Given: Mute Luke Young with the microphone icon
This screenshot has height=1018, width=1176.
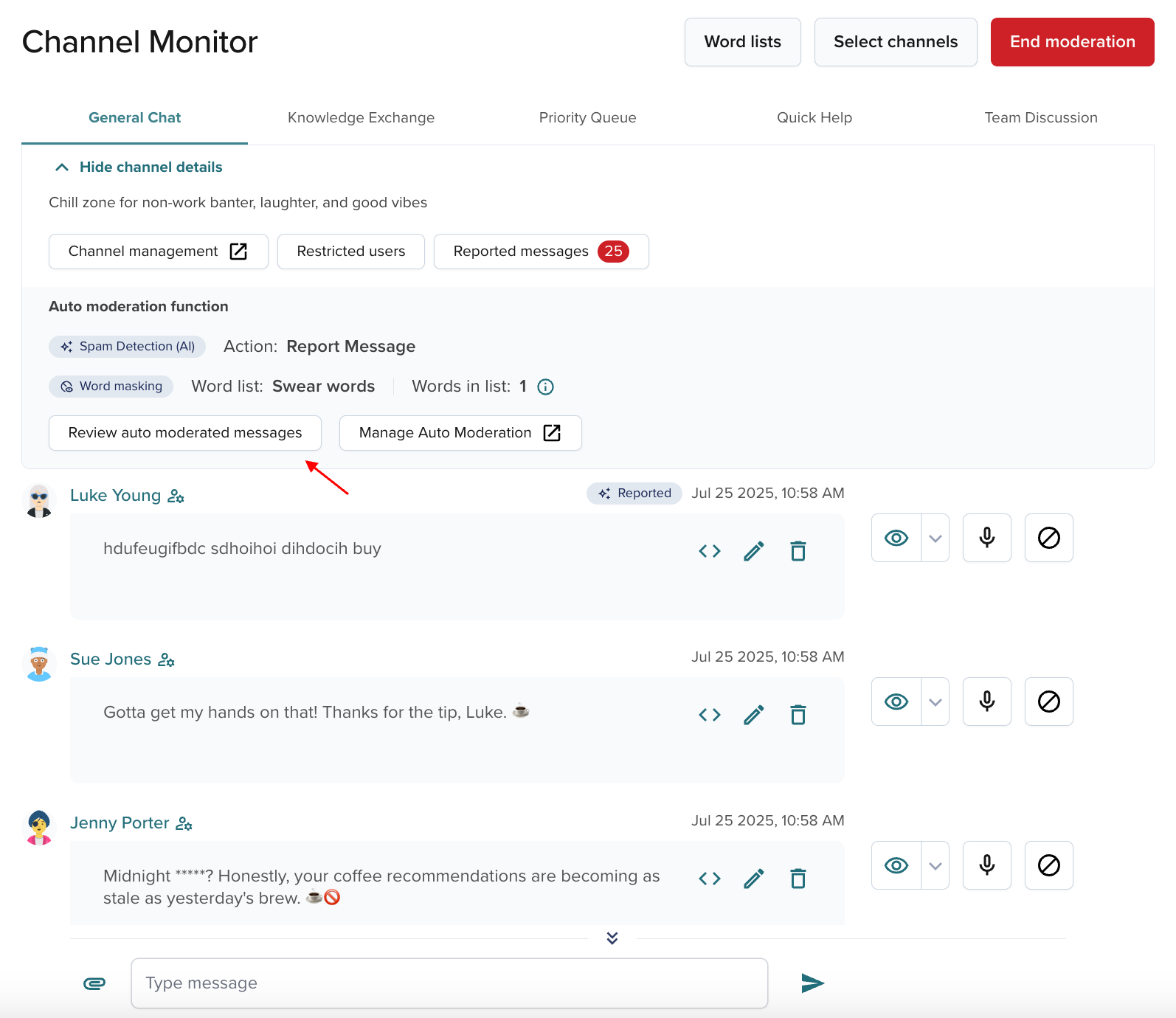Looking at the screenshot, I should pyautogui.click(x=986, y=538).
